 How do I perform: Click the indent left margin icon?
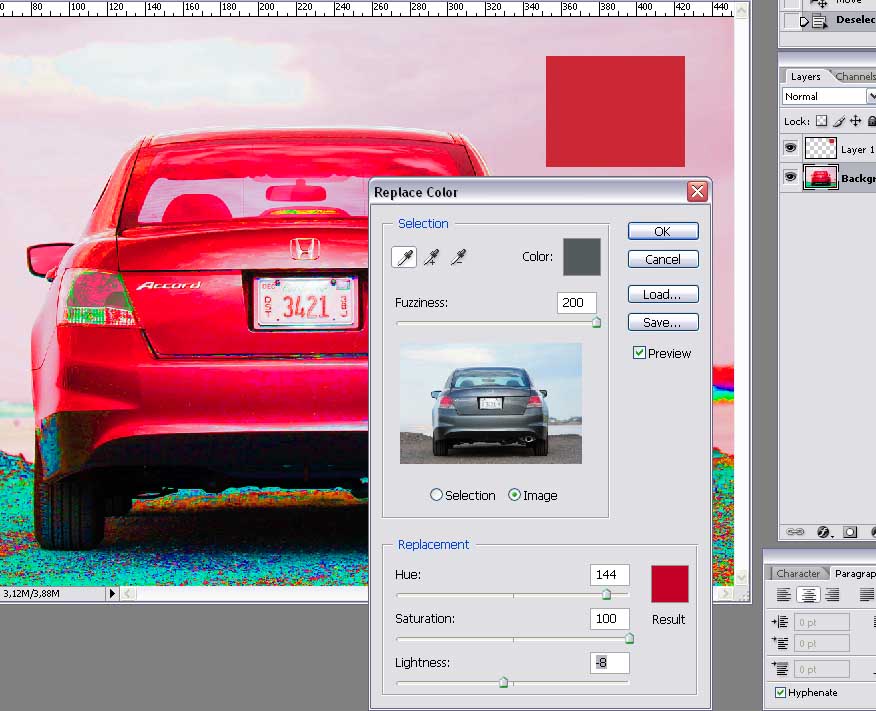pyautogui.click(x=779, y=622)
